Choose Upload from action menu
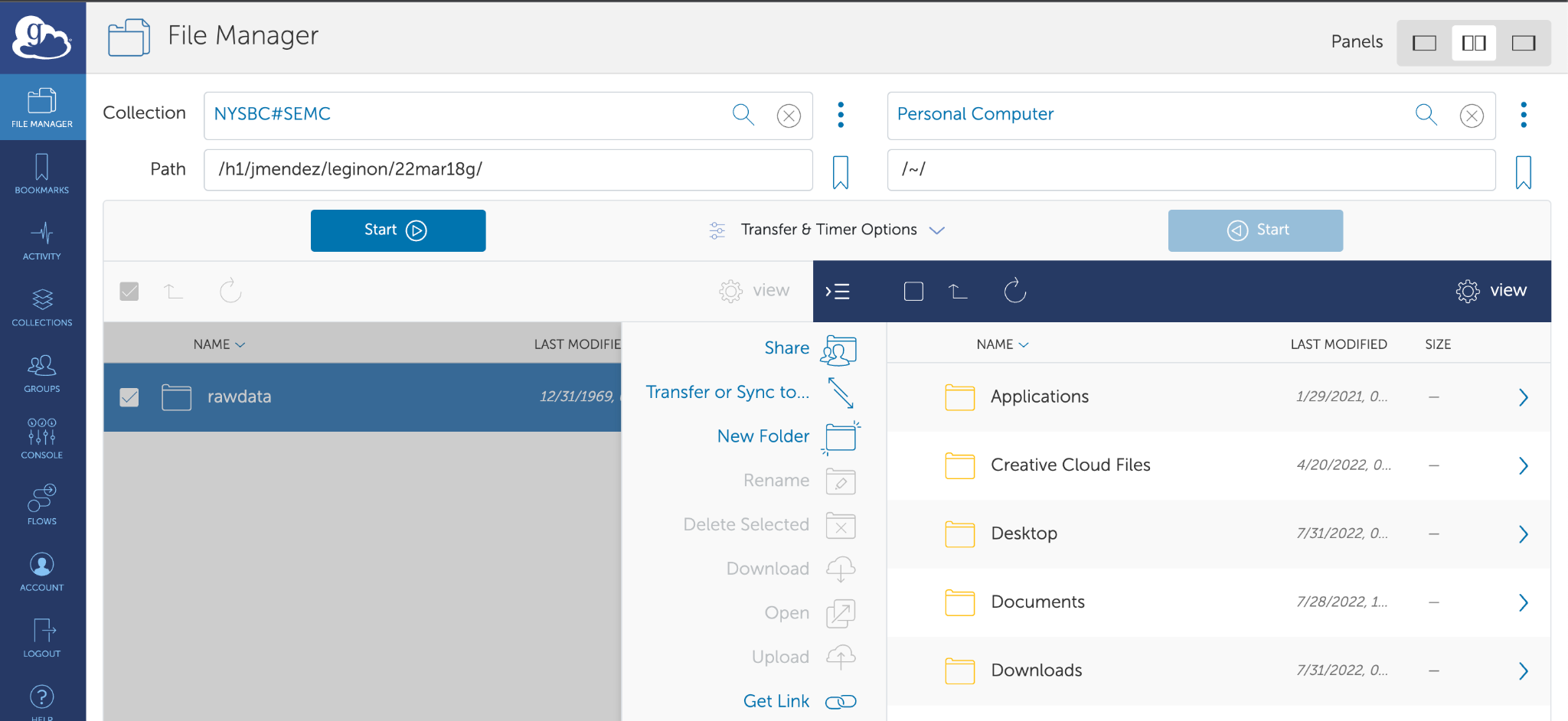Screen dimensions: 1568x721 pyautogui.click(x=804, y=657)
